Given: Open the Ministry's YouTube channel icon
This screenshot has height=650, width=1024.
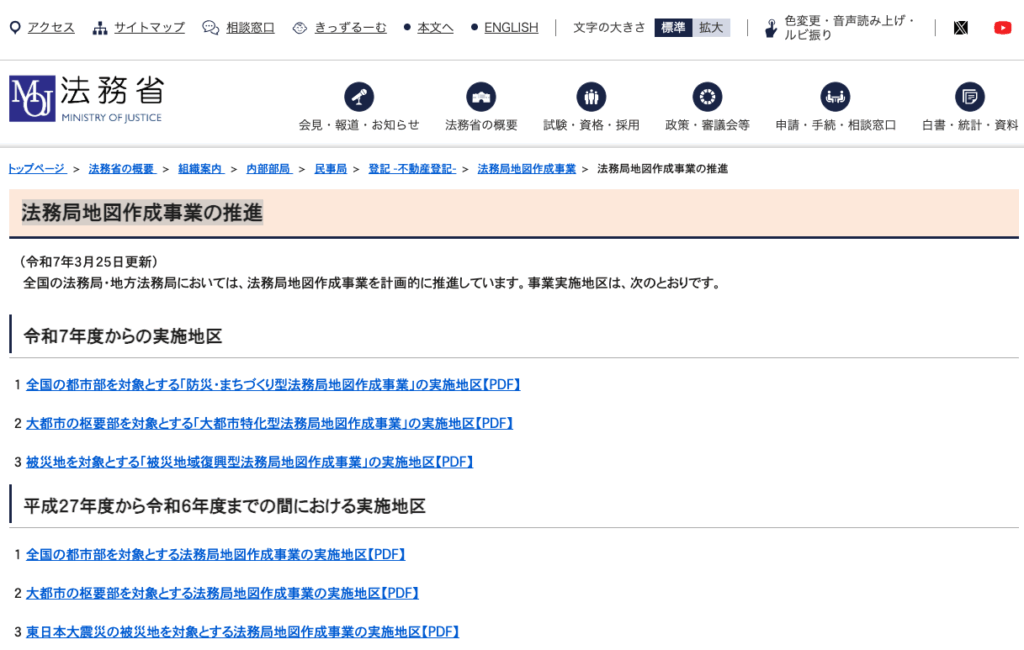Looking at the screenshot, I should click(1003, 27).
